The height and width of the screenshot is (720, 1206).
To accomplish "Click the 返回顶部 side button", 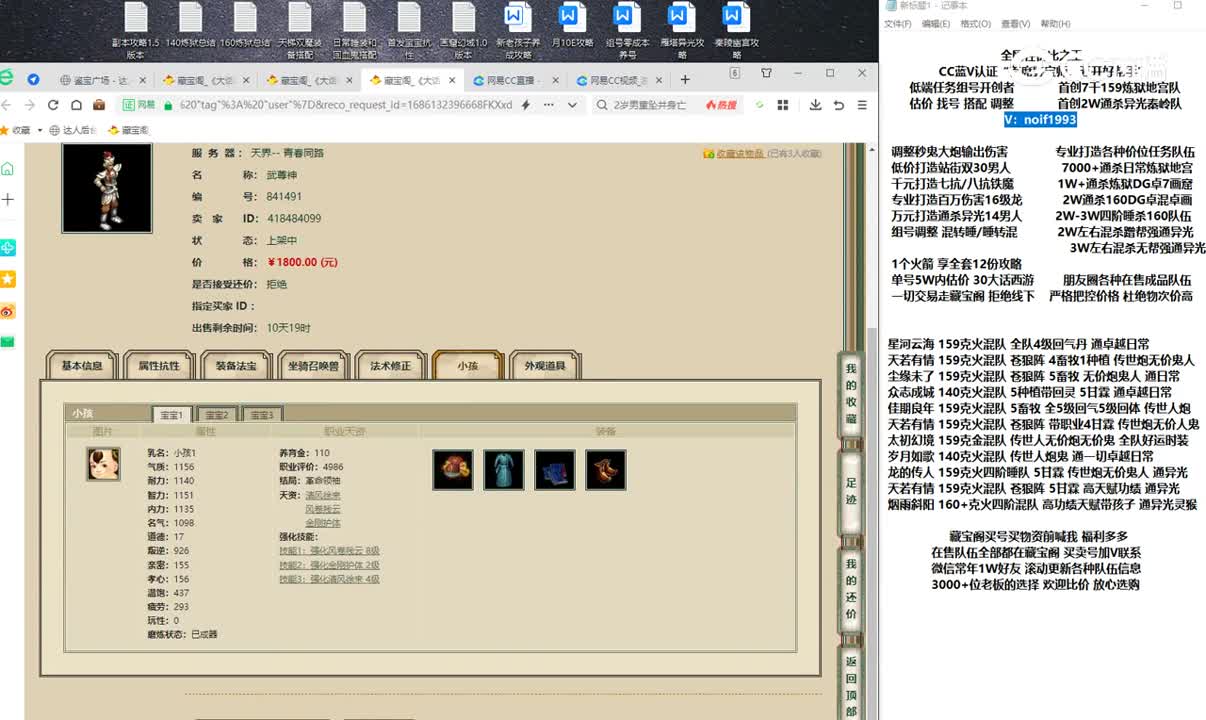I will [851, 686].
